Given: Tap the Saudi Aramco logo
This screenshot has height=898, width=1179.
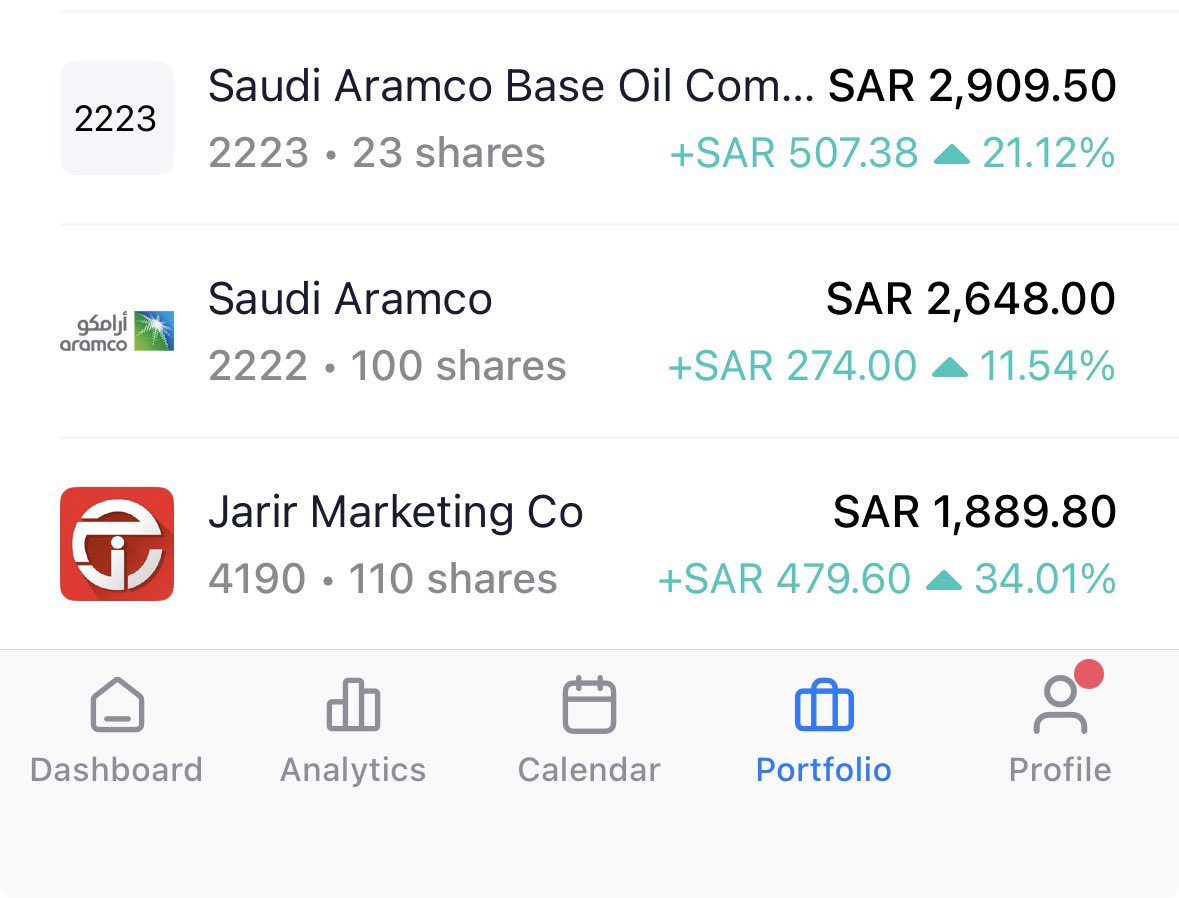Looking at the screenshot, I should (x=117, y=331).
